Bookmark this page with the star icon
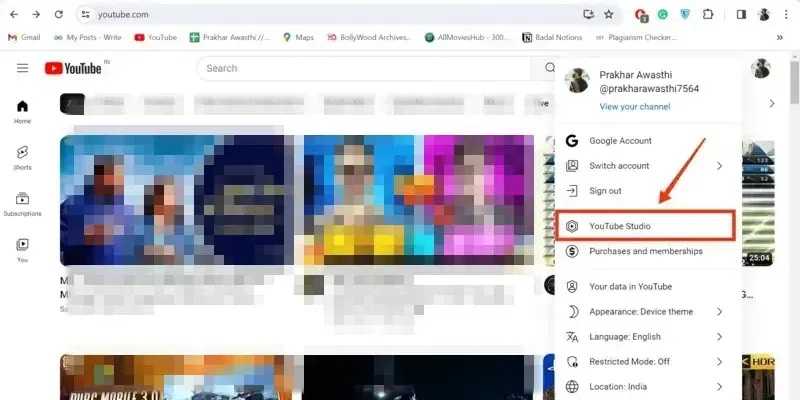800x400 pixels. 610,15
